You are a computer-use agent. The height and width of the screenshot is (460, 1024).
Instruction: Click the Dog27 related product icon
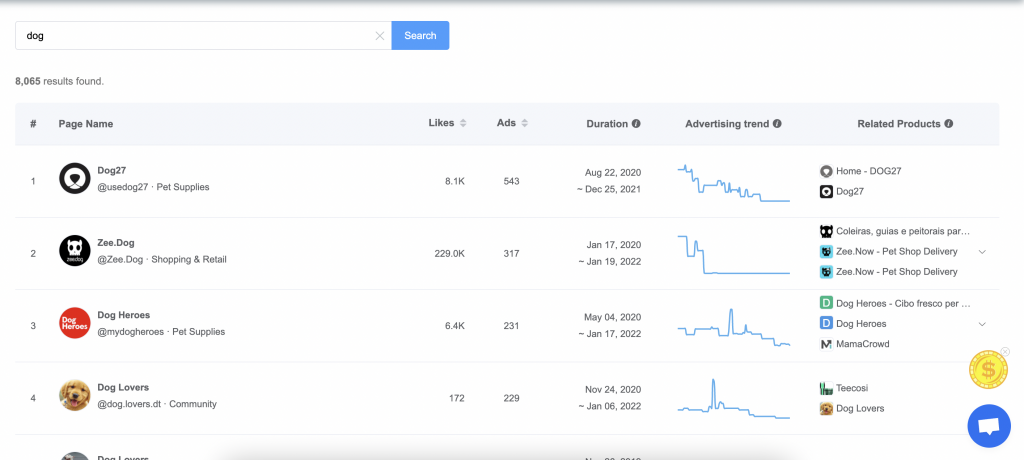point(826,191)
